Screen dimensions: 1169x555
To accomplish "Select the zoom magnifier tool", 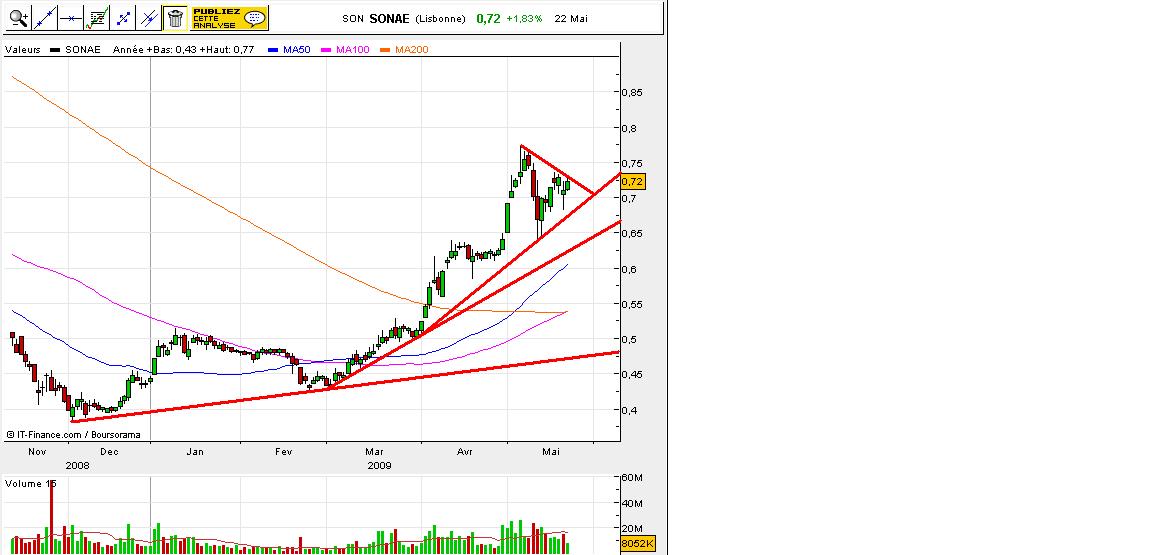I will click(x=19, y=18).
